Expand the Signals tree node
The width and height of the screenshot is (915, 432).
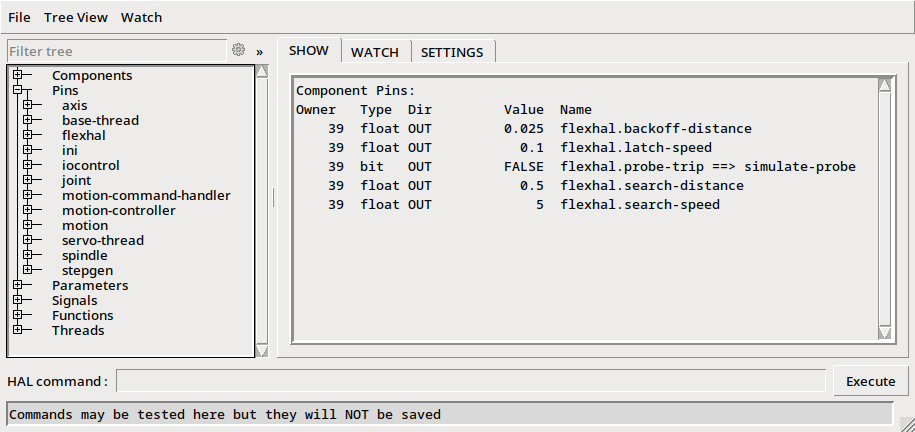(x=17, y=300)
